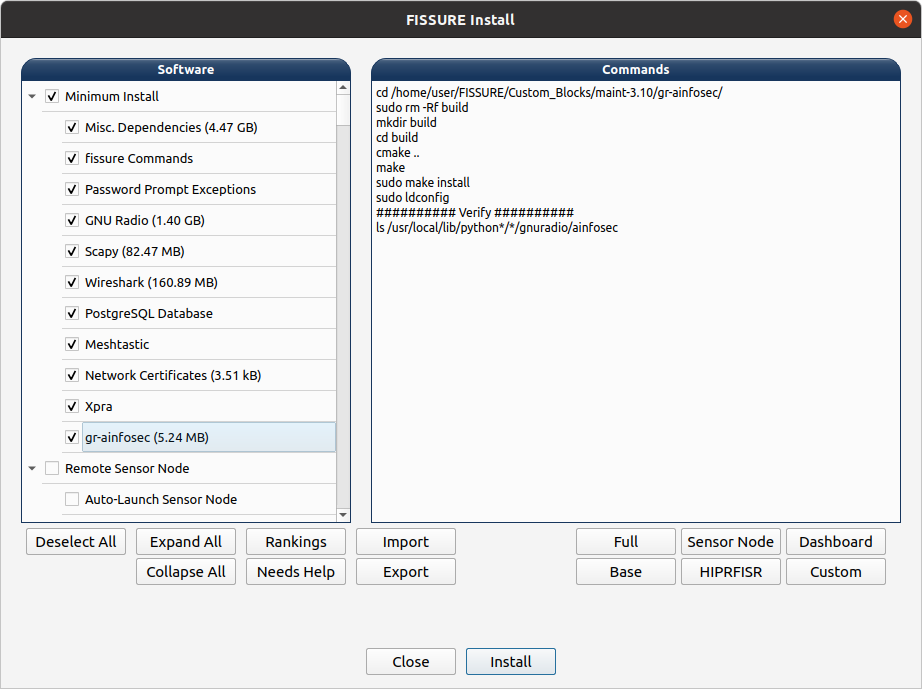Uncheck the gr-ainfosec (5.24 MB) checkbox
The width and height of the screenshot is (922, 689).
pyautogui.click(x=72, y=437)
